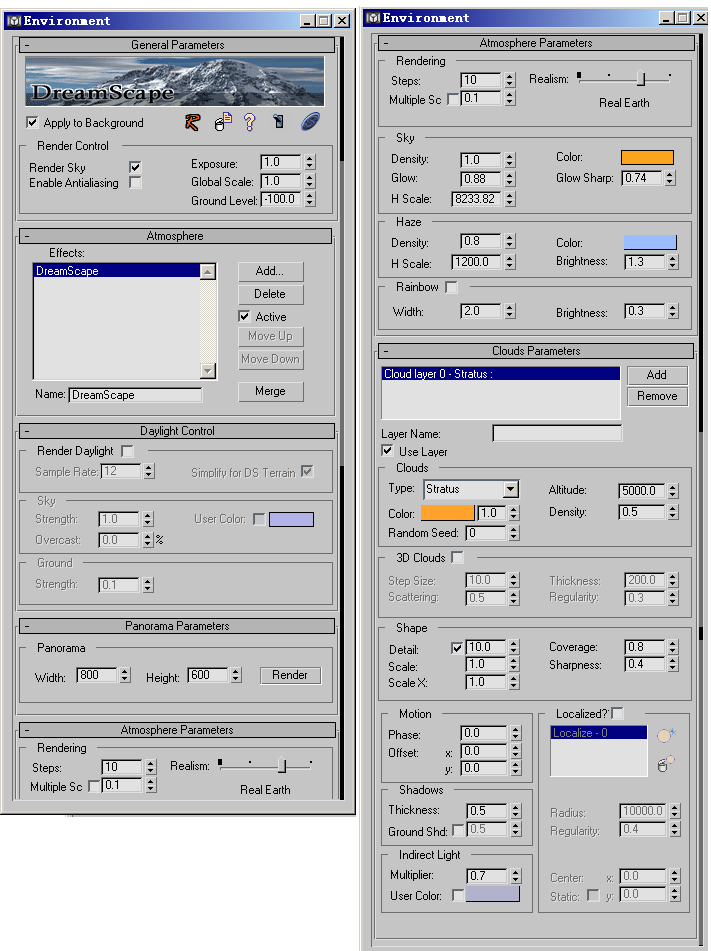
Task: Enable 3D Clouds checkbox
Action: coord(457,557)
